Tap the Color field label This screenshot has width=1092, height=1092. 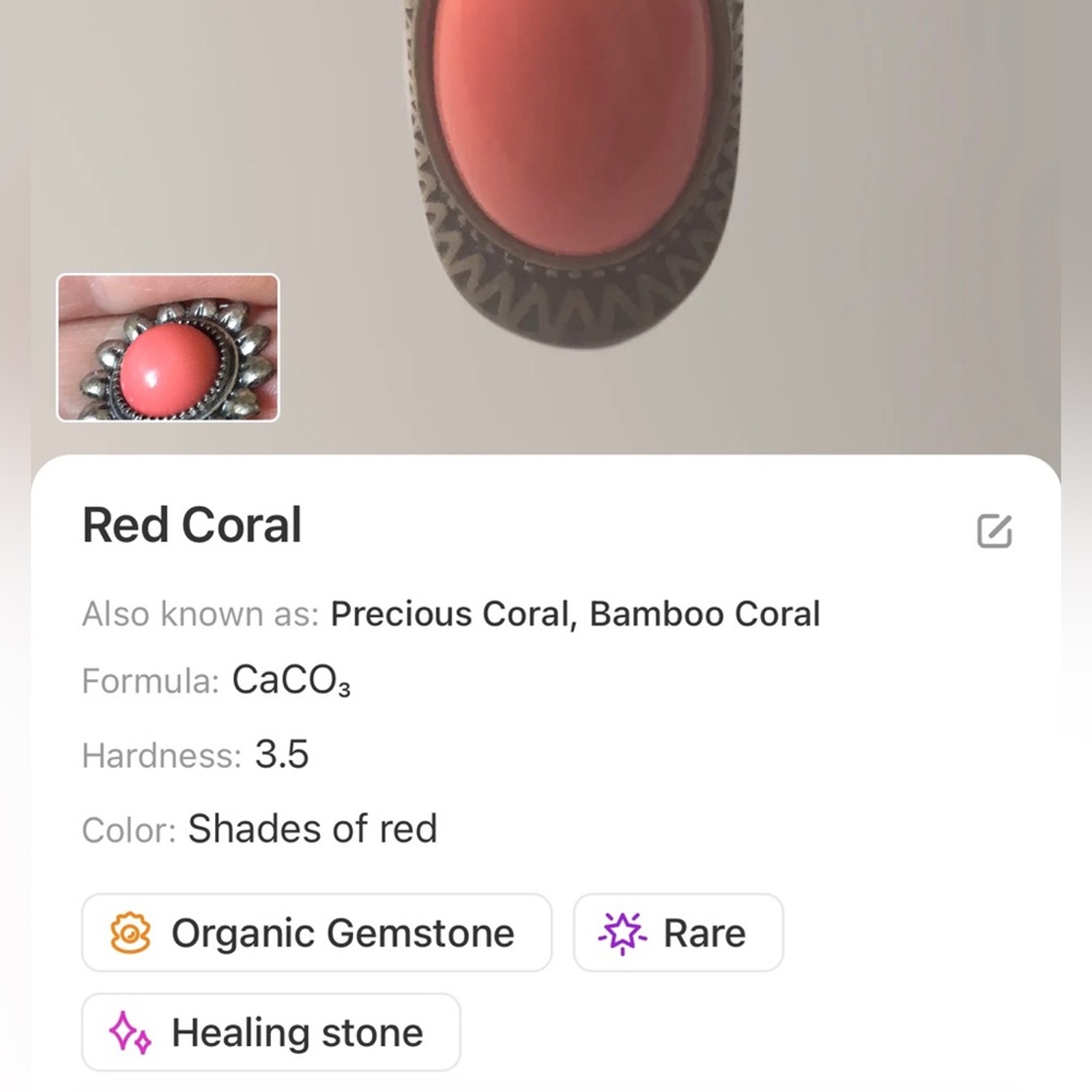[x=129, y=831]
